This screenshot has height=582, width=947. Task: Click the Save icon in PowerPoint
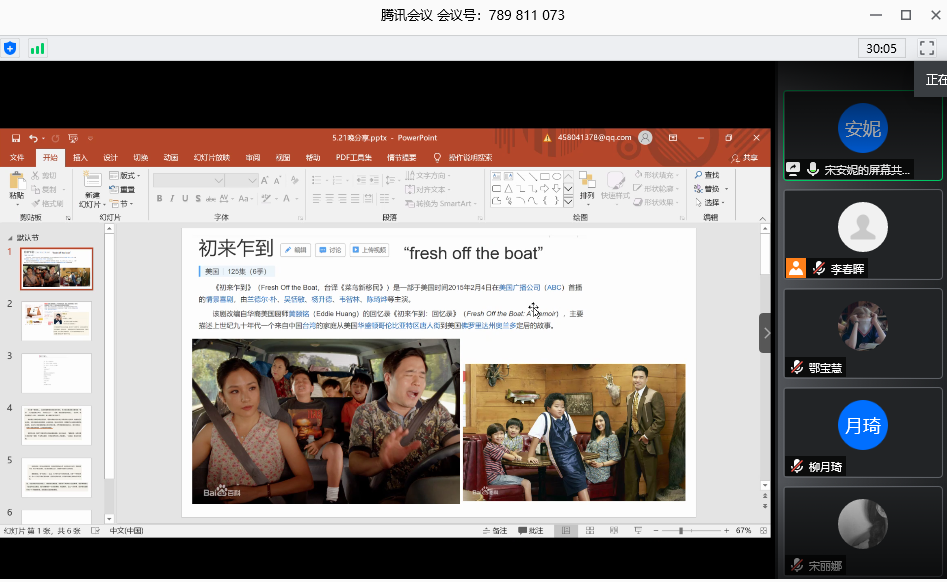[16, 138]
